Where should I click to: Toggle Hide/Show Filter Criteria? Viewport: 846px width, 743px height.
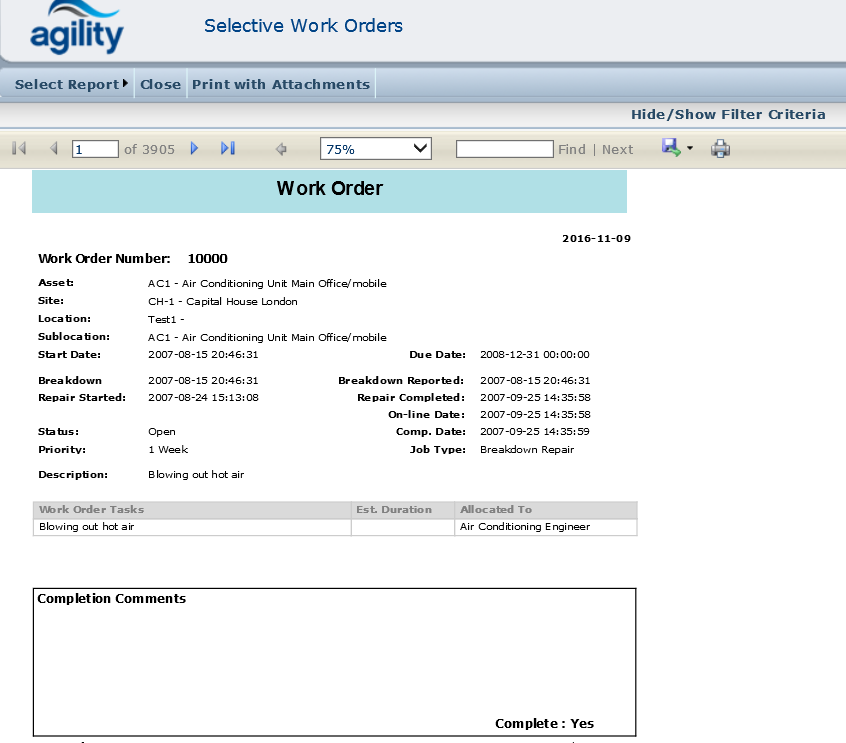pos(727,114)
